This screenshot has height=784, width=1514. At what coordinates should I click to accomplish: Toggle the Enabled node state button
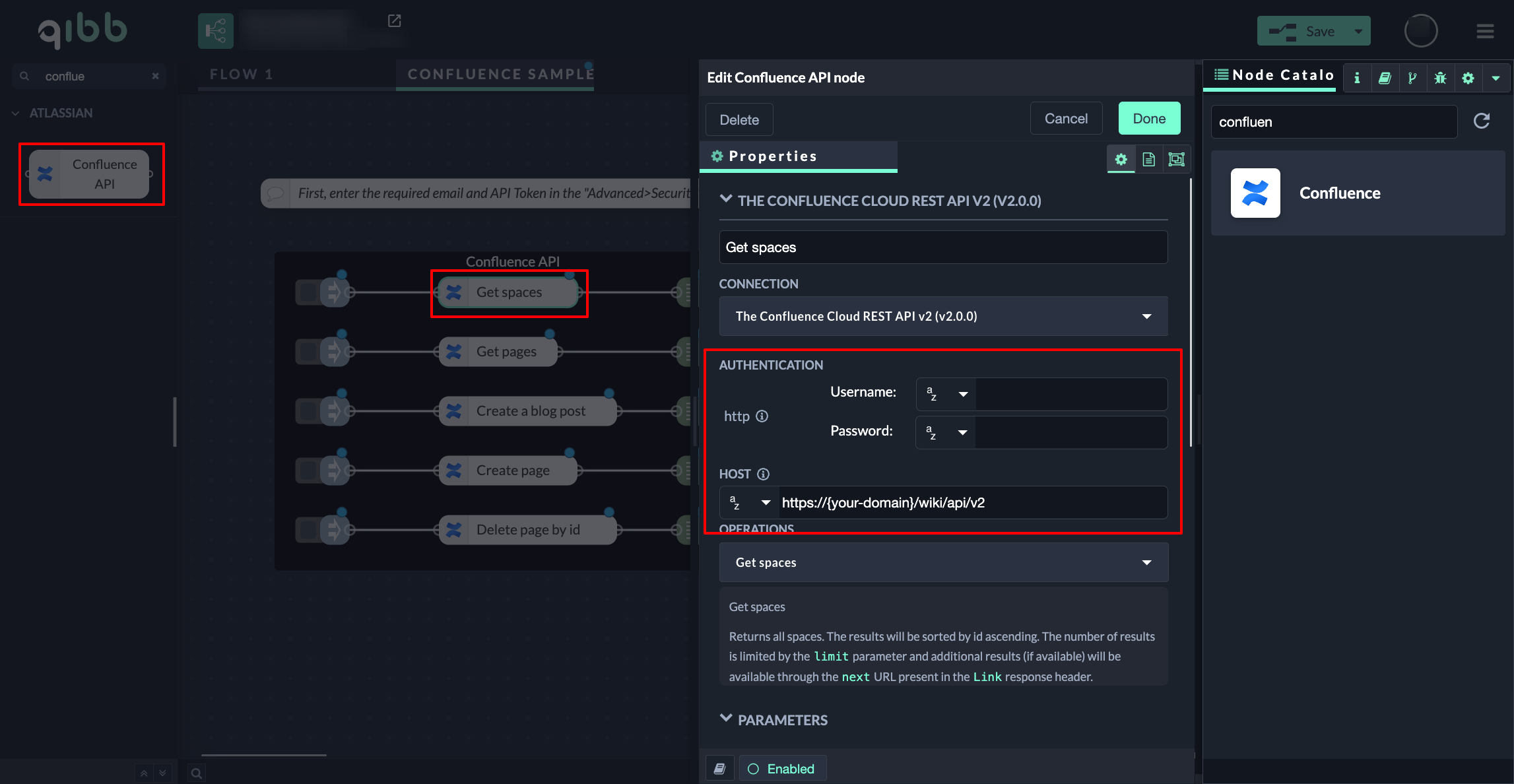click(x=782, y=769)
